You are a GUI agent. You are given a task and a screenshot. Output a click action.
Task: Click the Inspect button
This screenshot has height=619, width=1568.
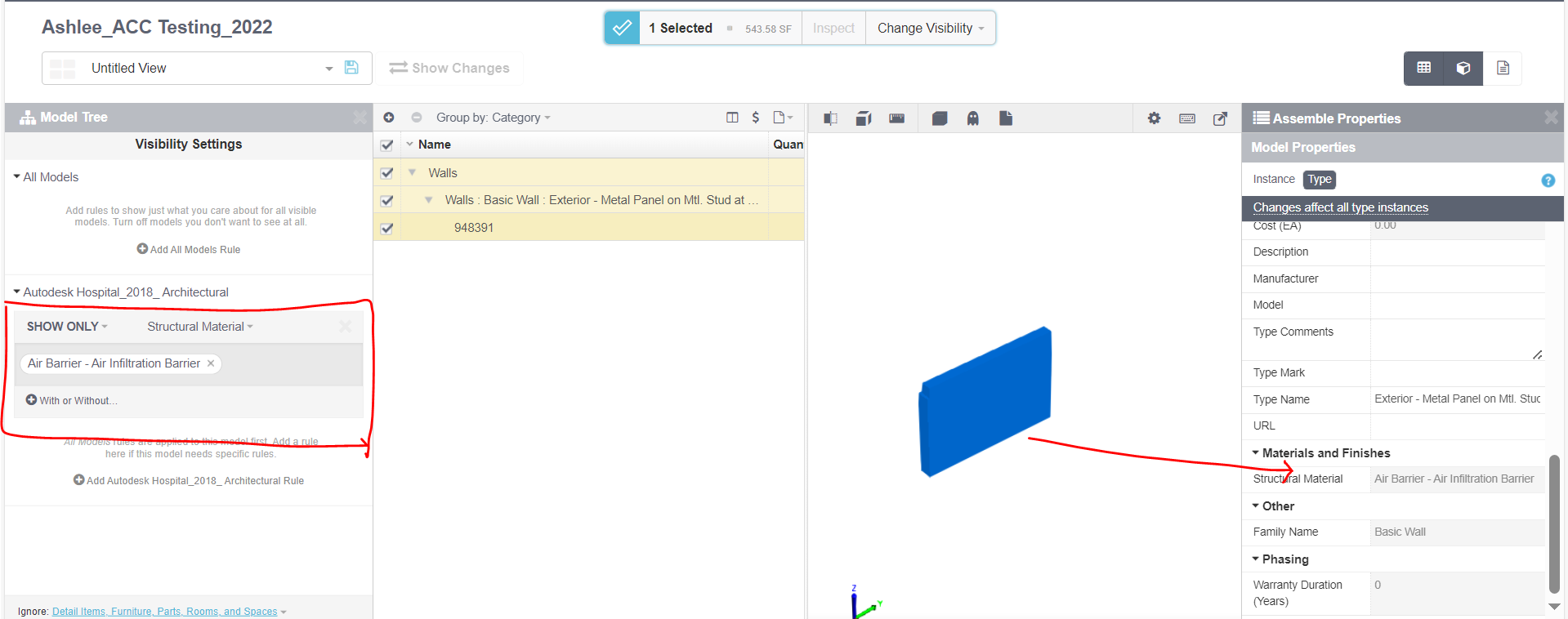833,28
